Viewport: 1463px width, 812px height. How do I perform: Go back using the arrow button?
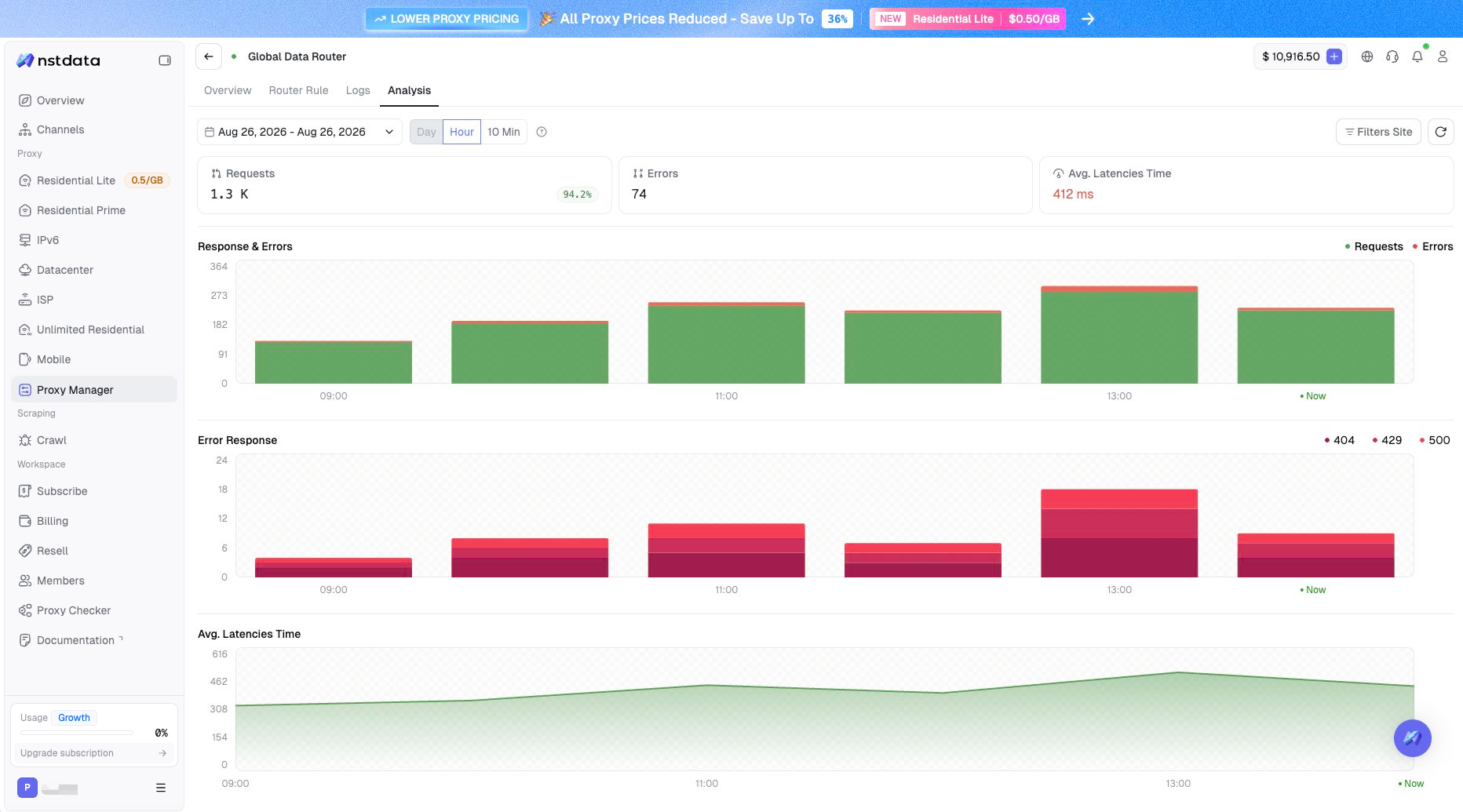208,56
